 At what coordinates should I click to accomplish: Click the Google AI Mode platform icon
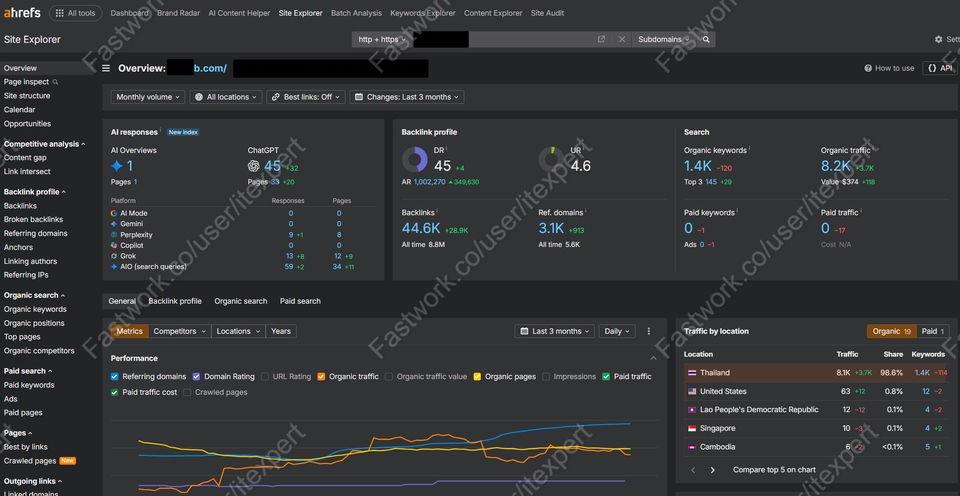[x=114, y=213]
